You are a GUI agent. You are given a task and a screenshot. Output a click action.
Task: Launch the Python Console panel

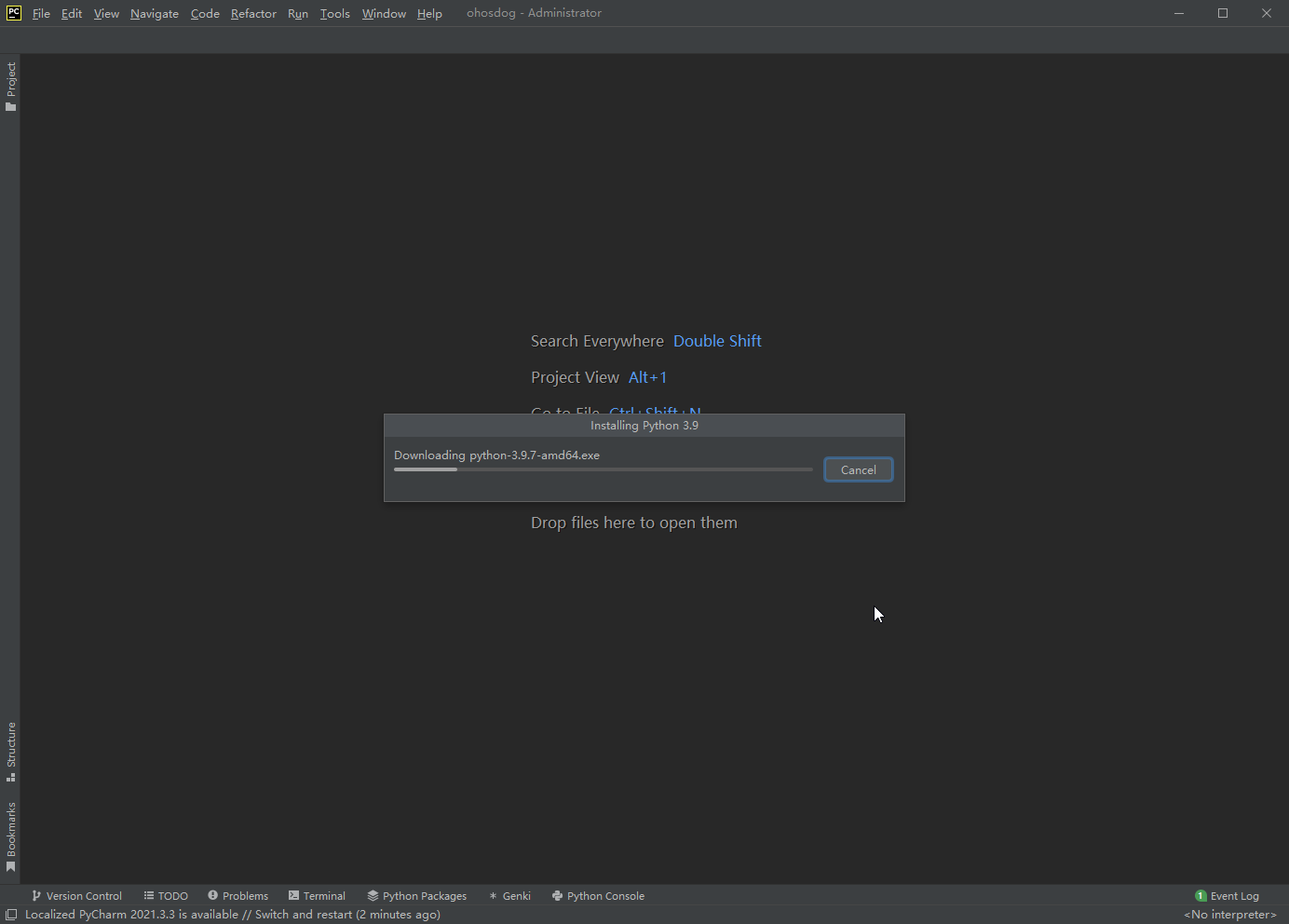click(598, 896)
